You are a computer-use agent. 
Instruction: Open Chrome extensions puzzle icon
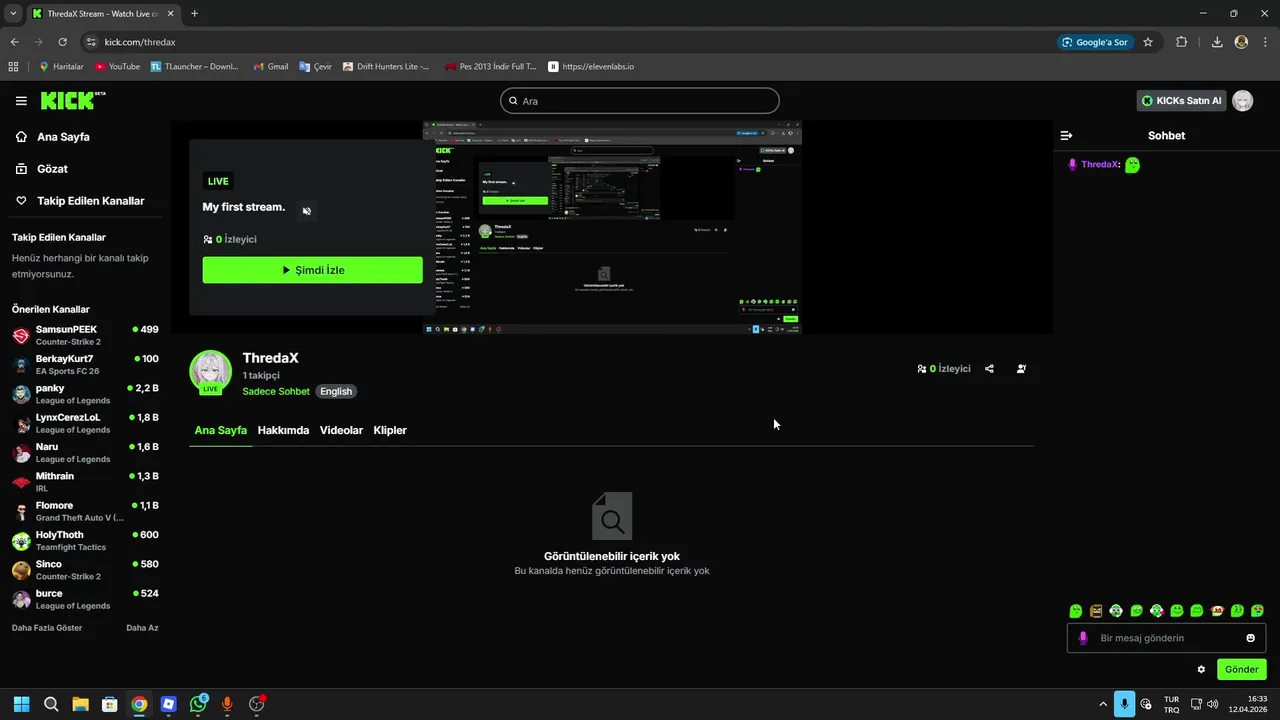tap(1182, 42)
